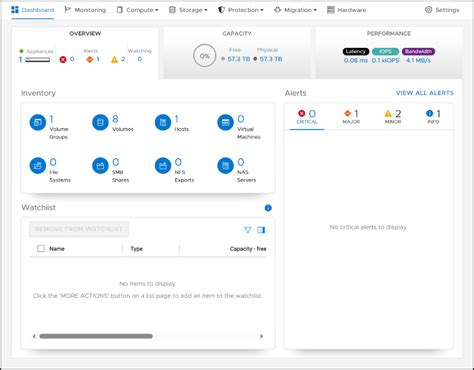
Task: Expand the Storage dropdown menu
Action: tap(188, 10)
